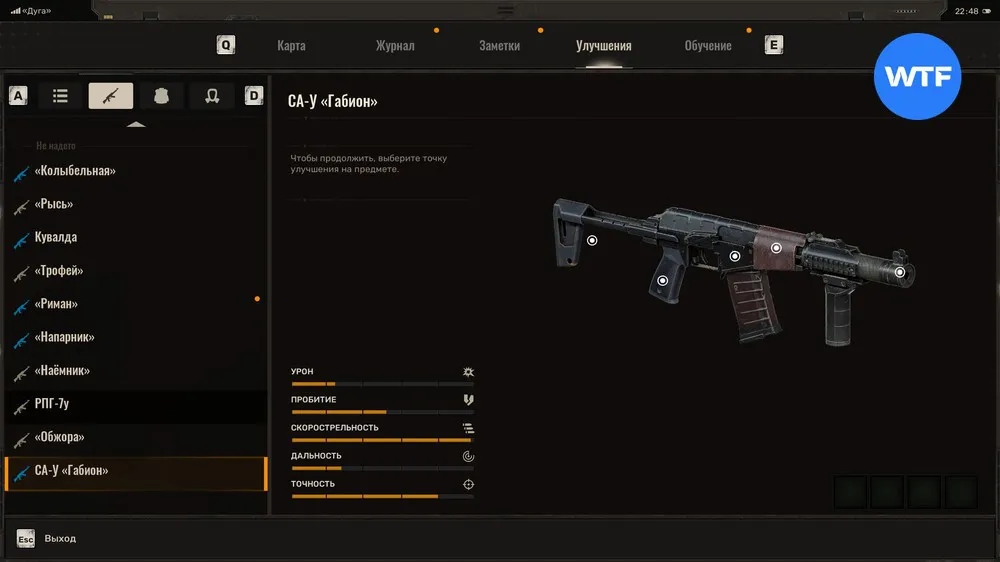Click the first empty attachment slot
This screenshot has width=1000, height=562.
850,492
